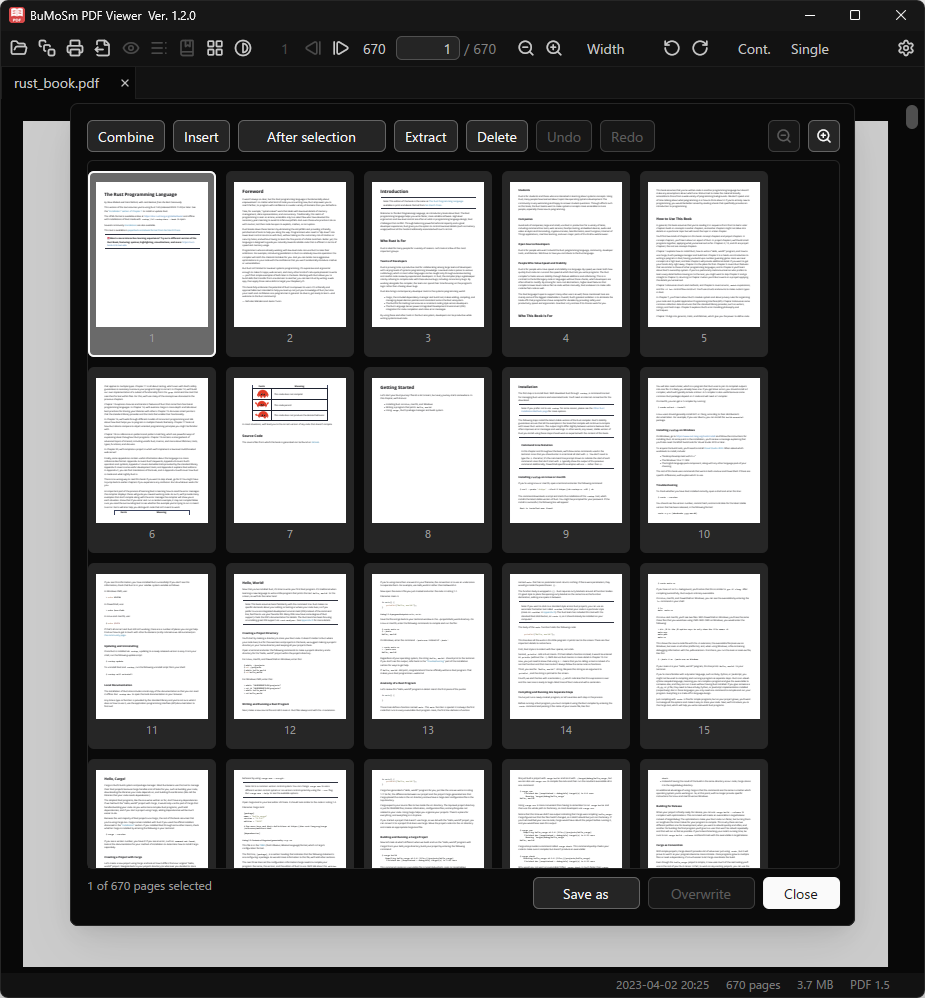Maximize the BuMoSm PDF Viewer window

point(855,15)
